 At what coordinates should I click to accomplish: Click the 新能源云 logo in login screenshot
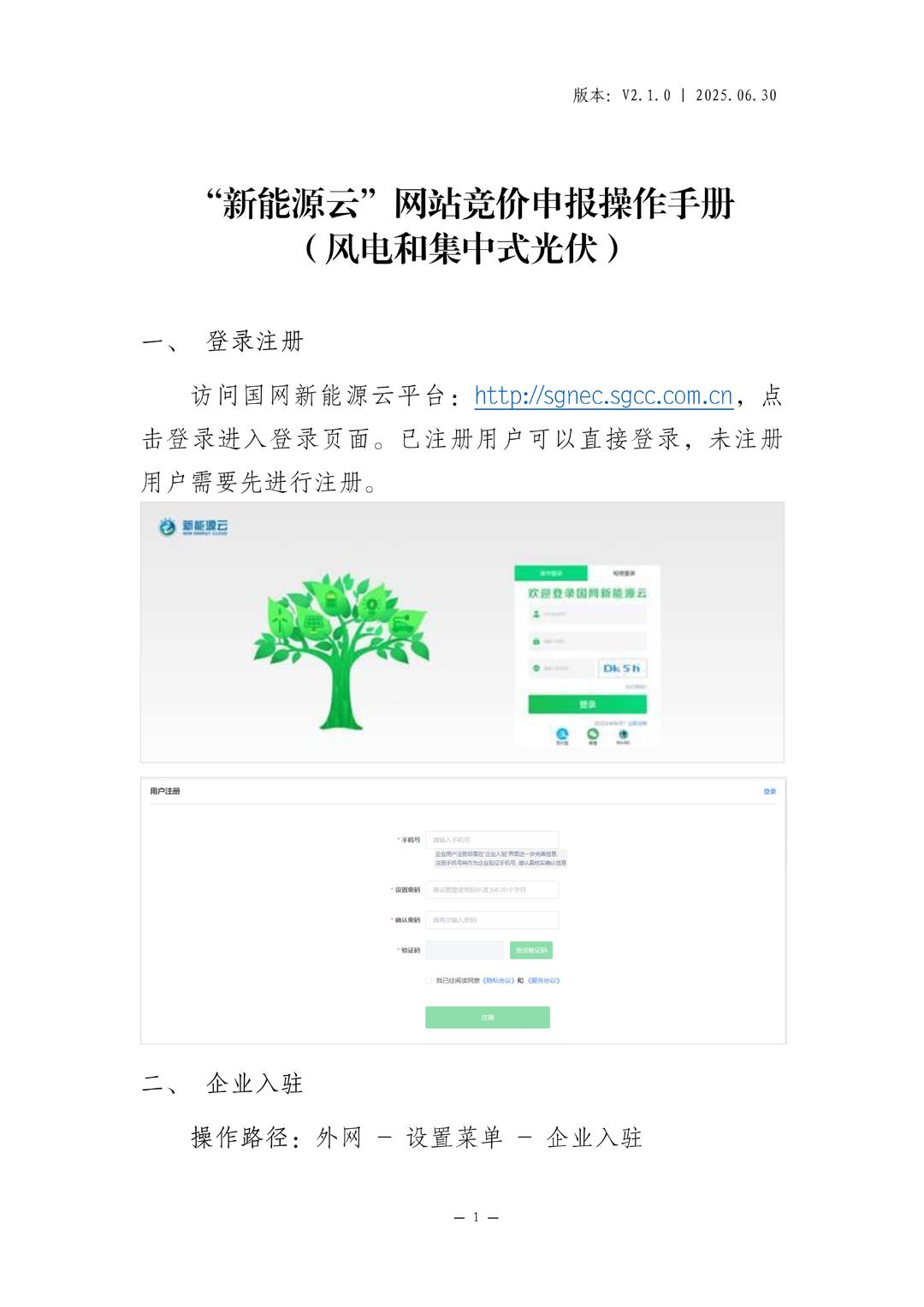point(193,527)
